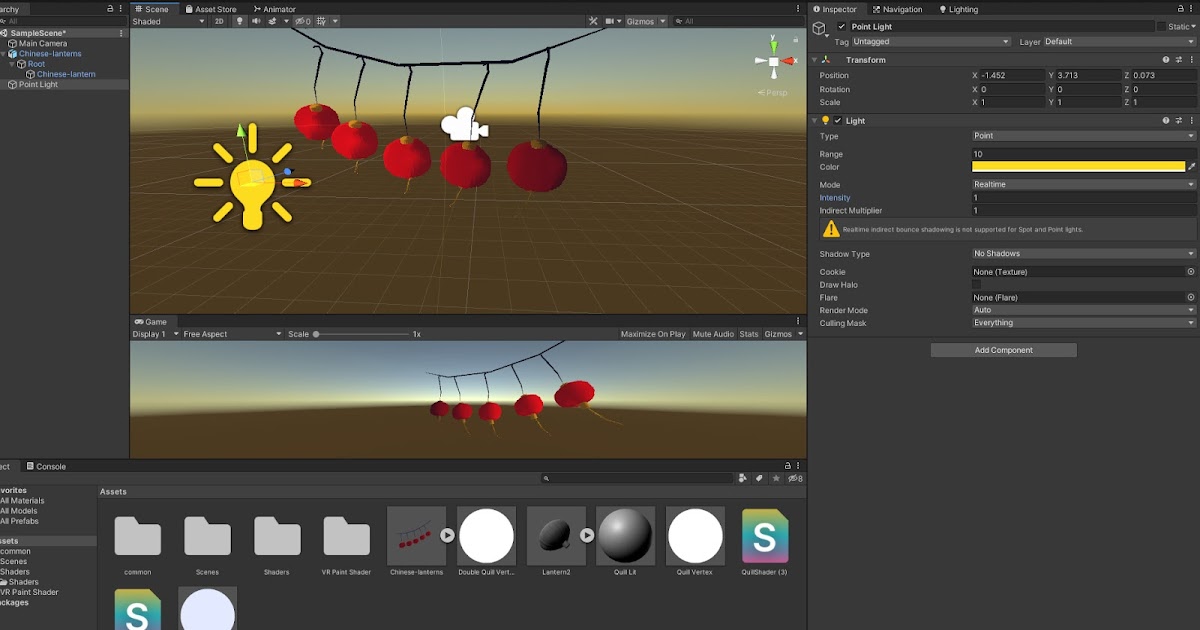
Task: Click the favorites star in Project search bar
Action: click(x=775, y=478)
